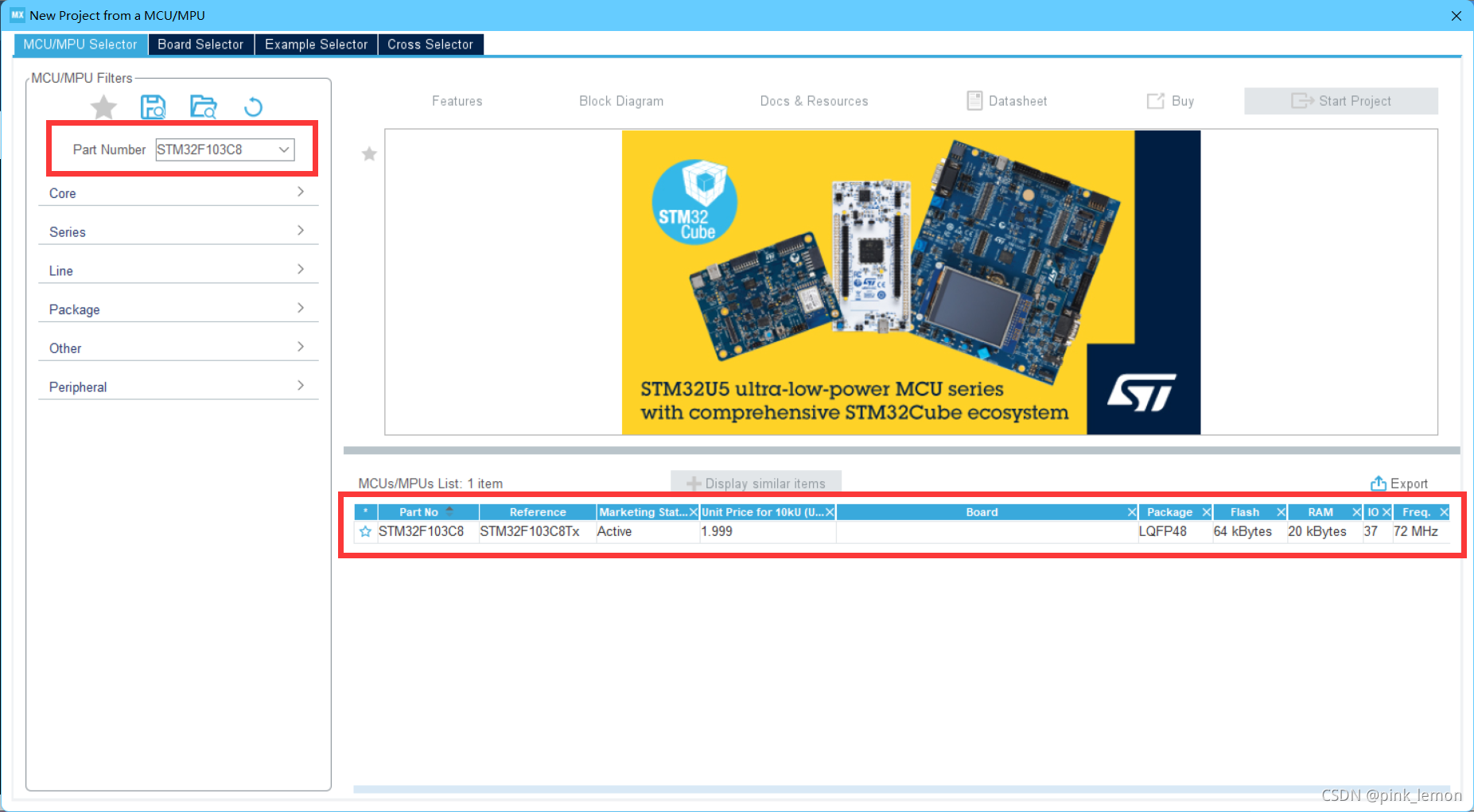Save the current search with the disk icon
The width and height of the screenshot is (1474, 812).
click(153, 107)
